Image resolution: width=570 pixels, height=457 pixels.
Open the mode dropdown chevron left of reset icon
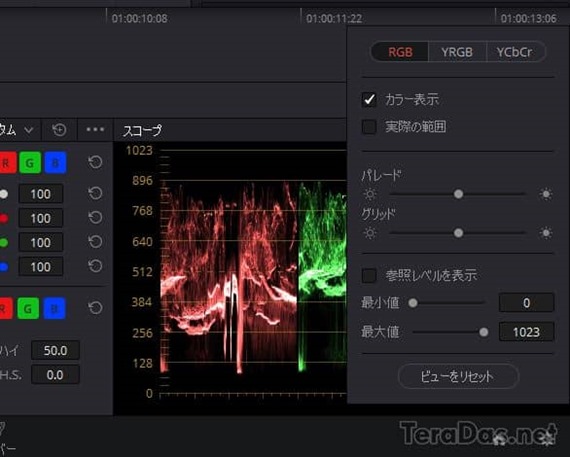coord(29,130)
